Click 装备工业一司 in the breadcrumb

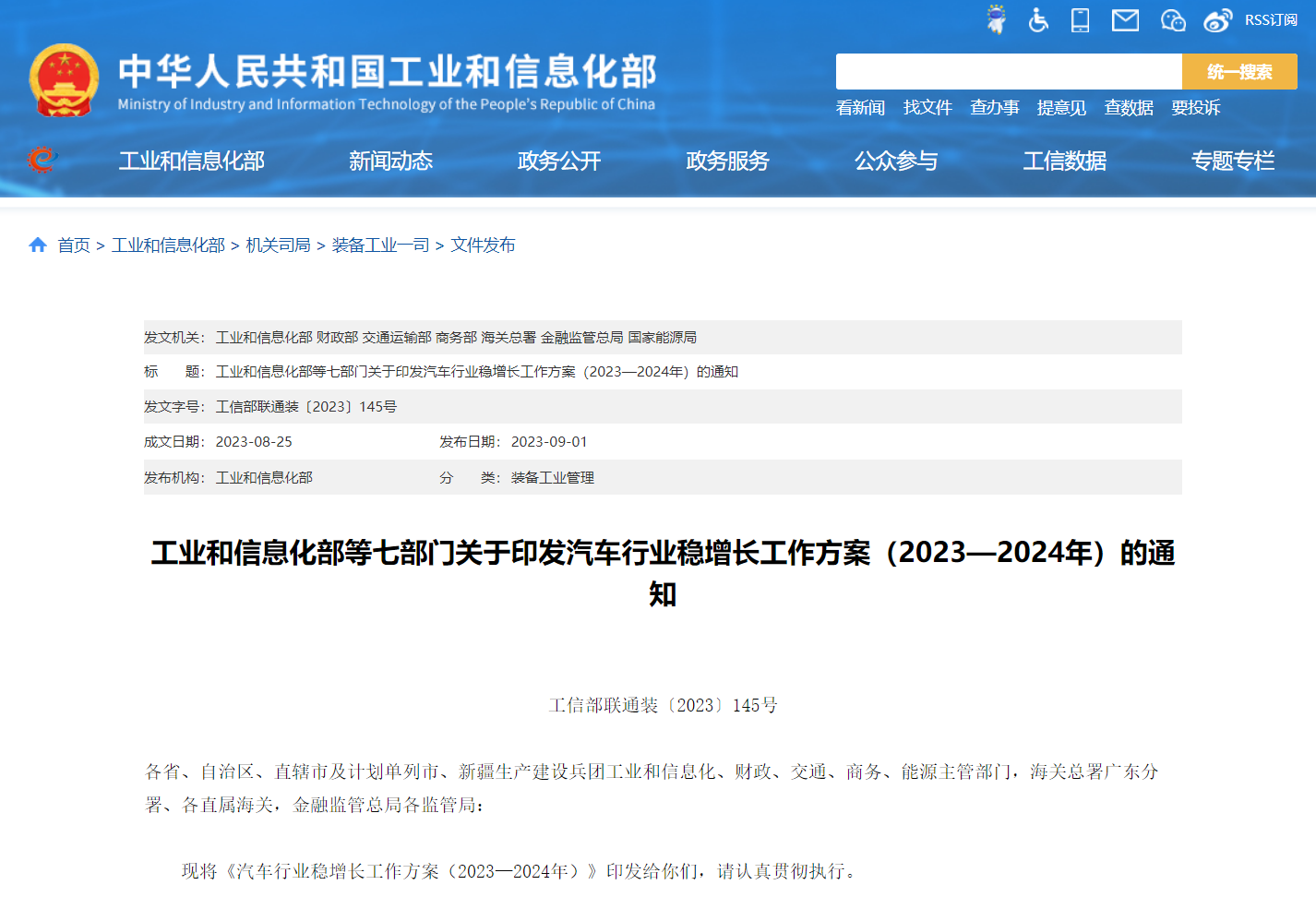coord(380,245)
